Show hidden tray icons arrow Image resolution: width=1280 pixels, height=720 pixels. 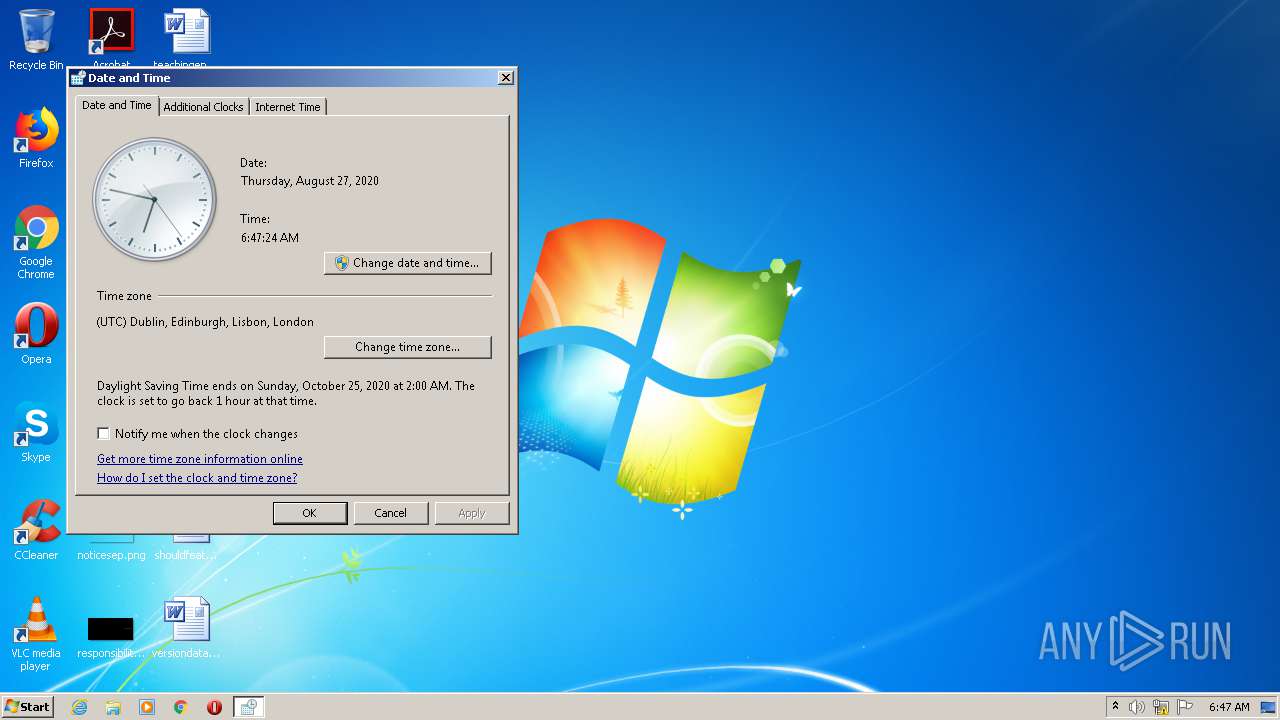click(1115, 707)
